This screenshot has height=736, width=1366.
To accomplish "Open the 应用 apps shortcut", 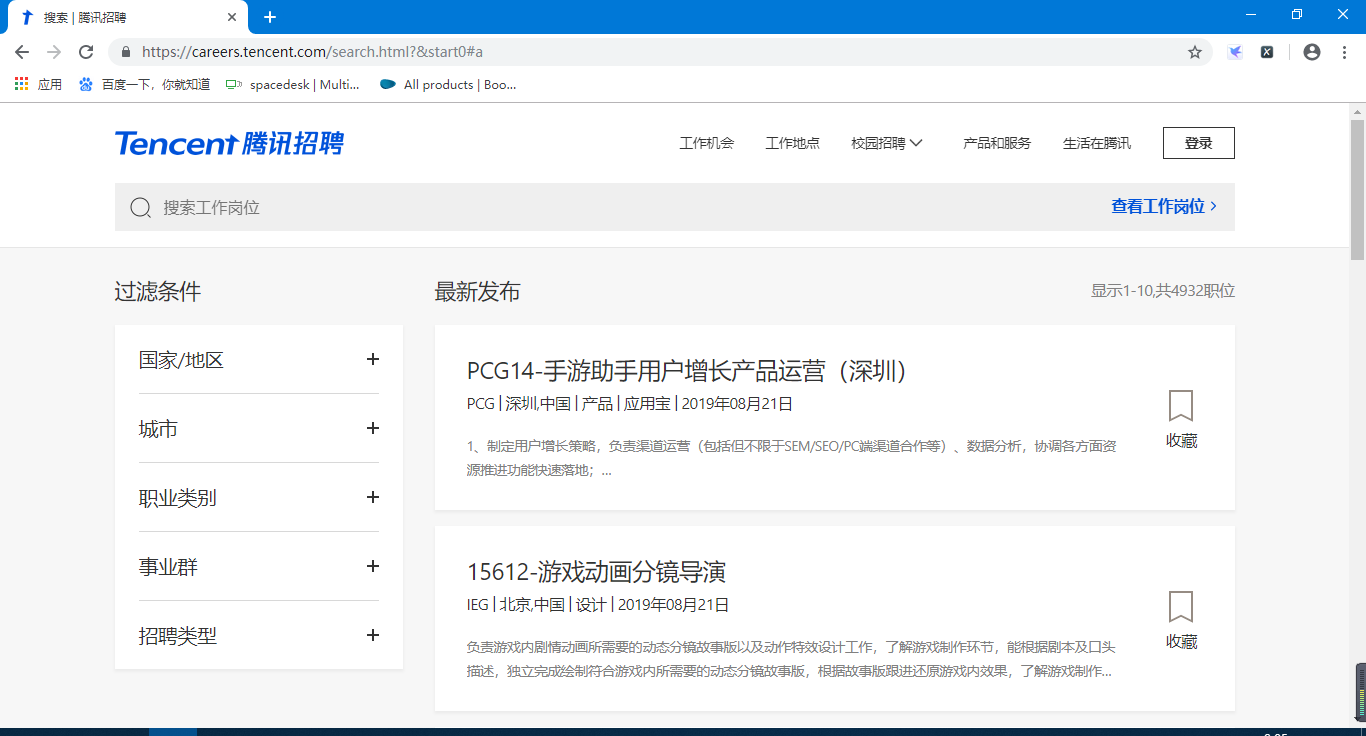I will pyautogui.click(x=38, y=85).
